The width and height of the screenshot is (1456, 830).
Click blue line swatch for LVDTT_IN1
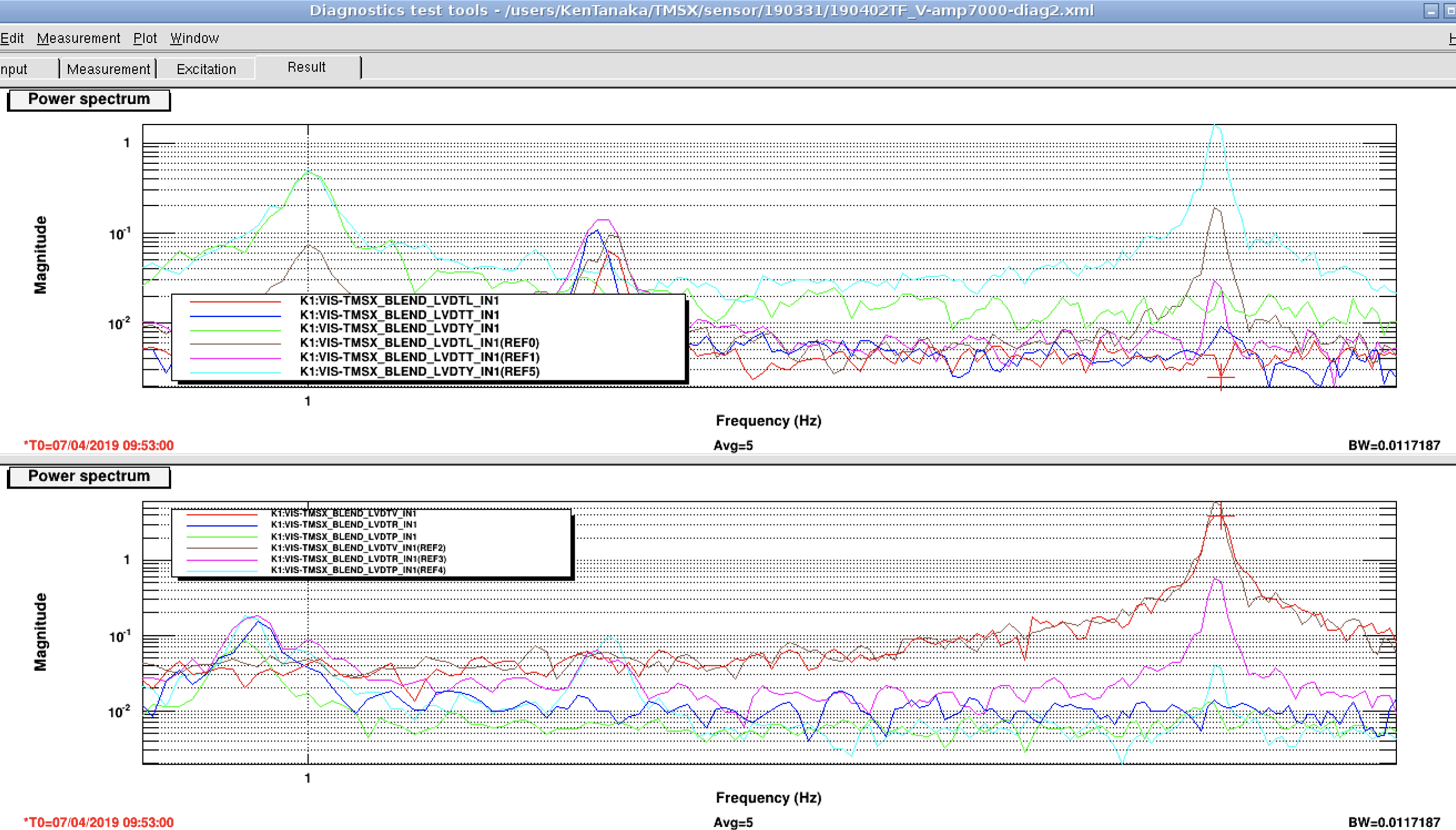235,315
